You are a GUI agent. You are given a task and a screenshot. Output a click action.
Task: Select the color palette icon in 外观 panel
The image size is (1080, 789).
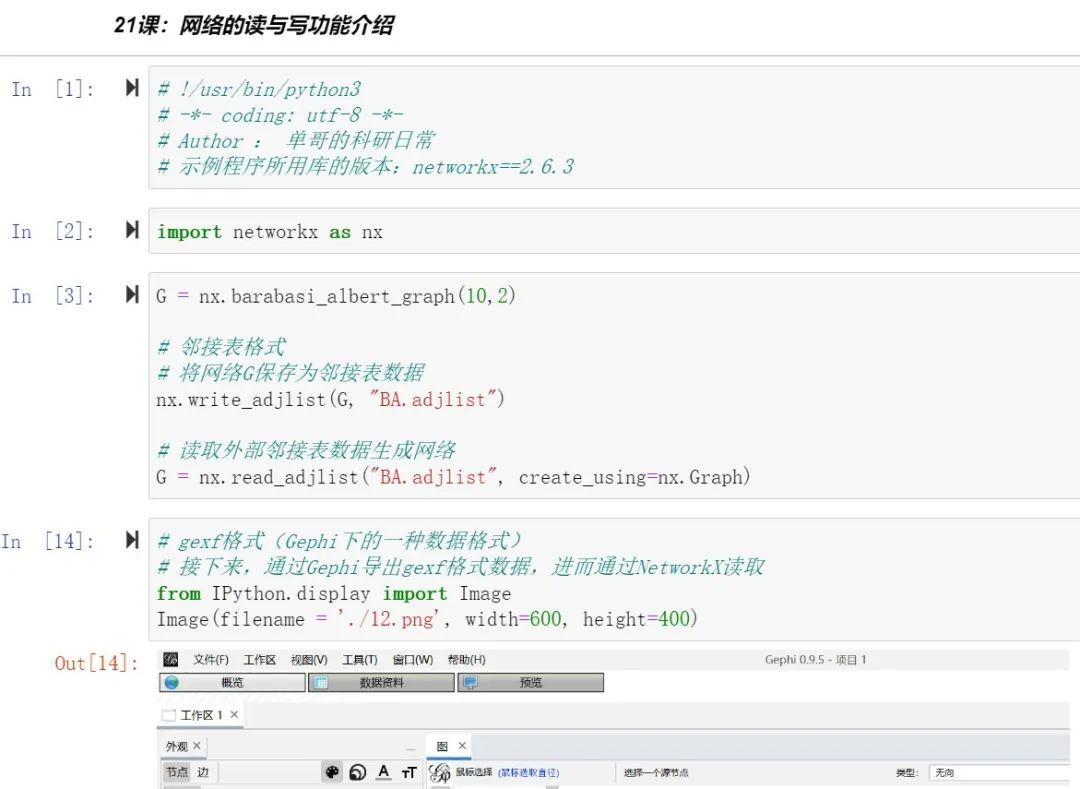coord(333,771)
